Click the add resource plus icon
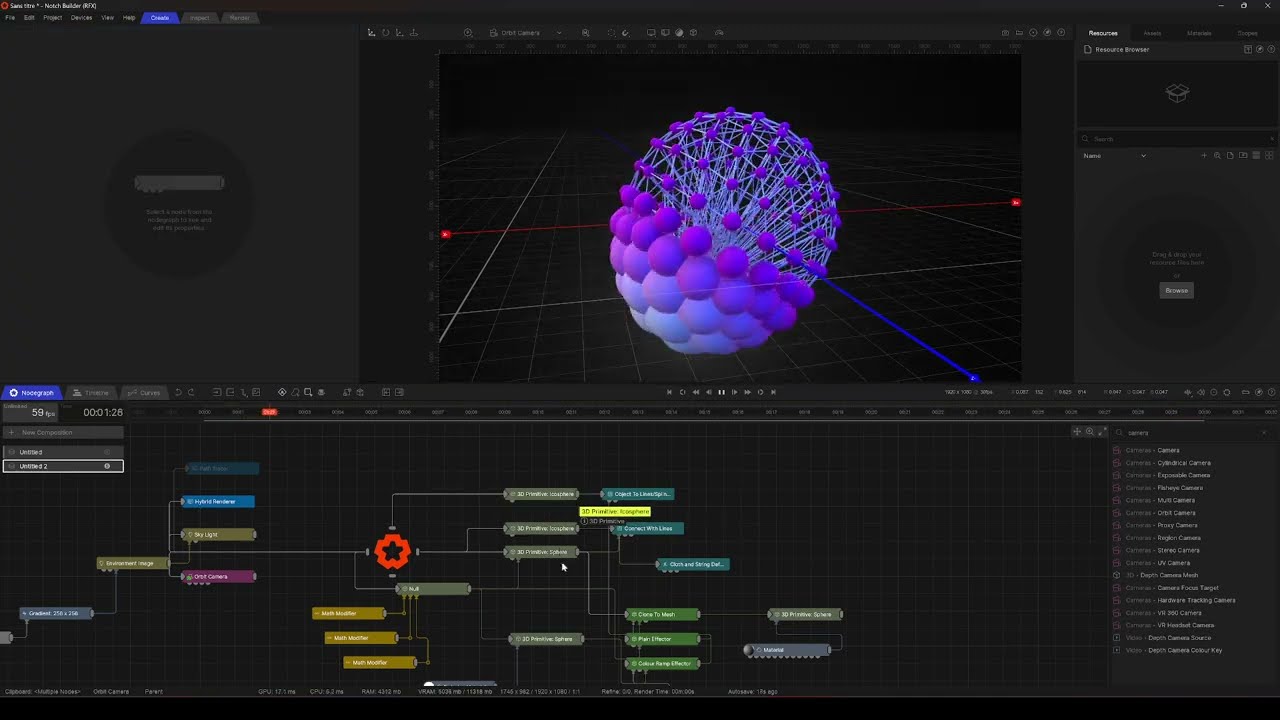Screen dimensions: 1280x720 pyautogui.click(x=1204, y=156)
